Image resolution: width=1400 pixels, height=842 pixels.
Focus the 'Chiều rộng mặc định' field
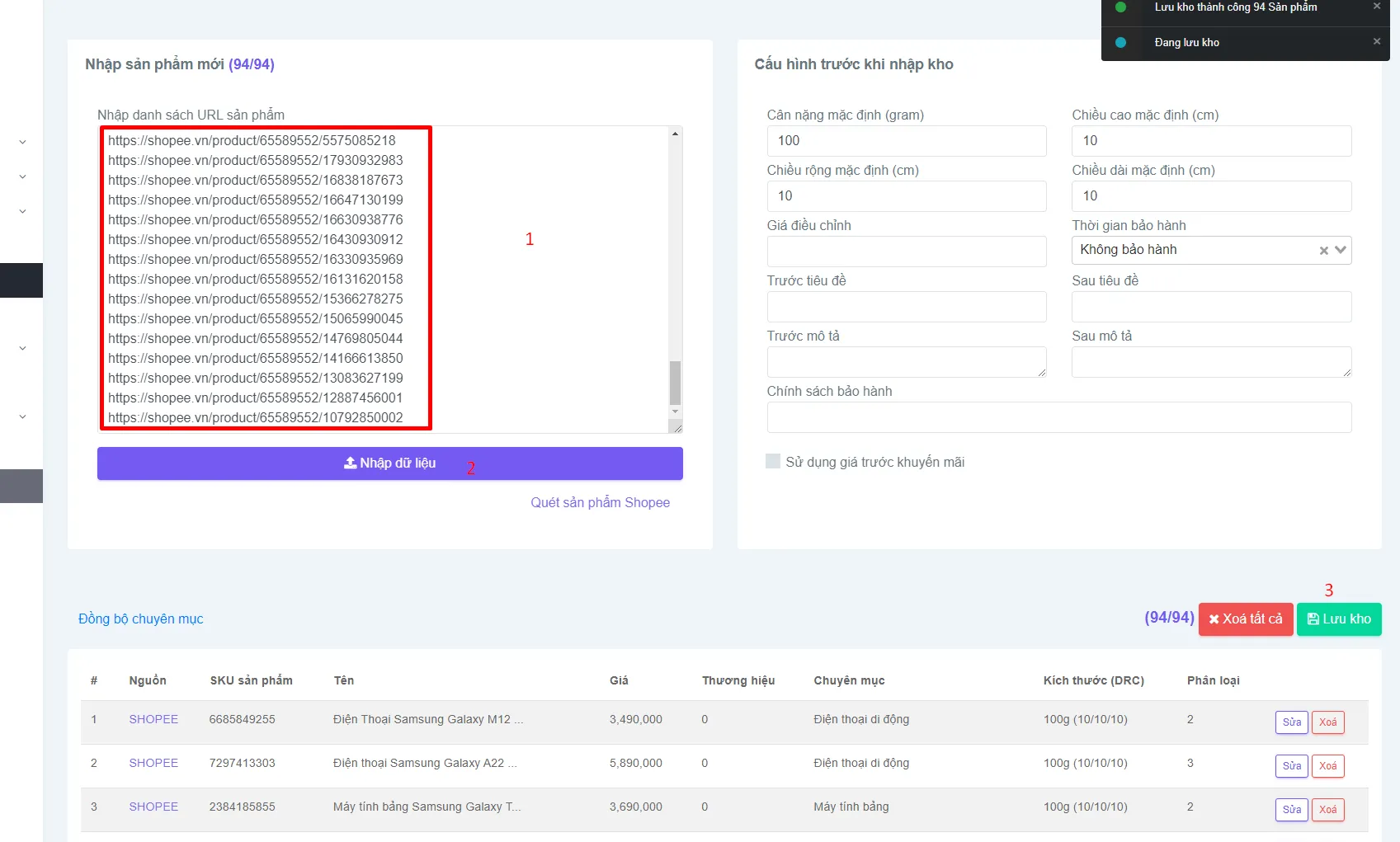tap(907, 196)
